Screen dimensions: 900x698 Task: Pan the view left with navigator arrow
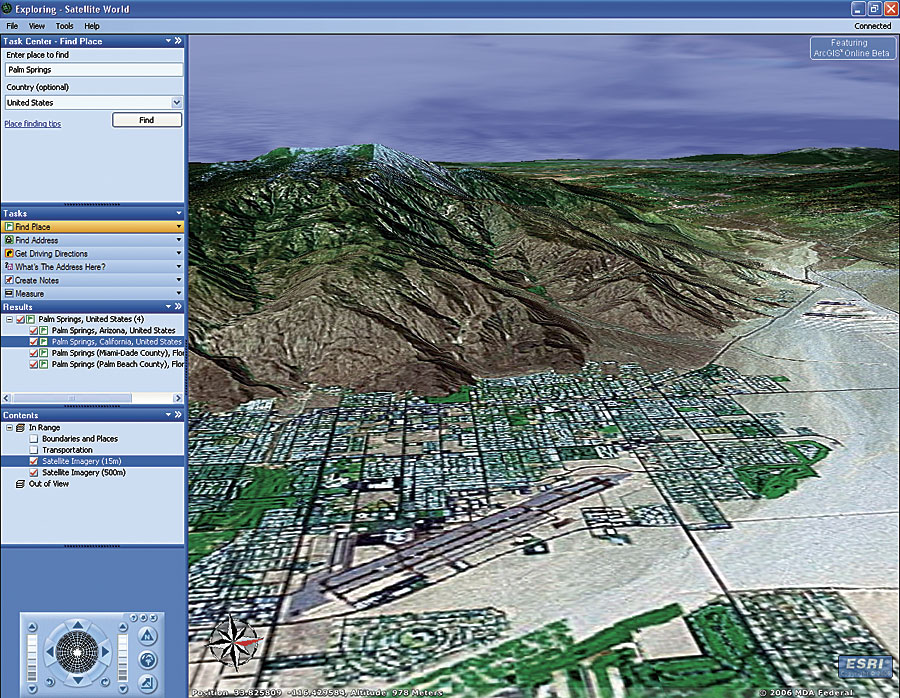49,652
